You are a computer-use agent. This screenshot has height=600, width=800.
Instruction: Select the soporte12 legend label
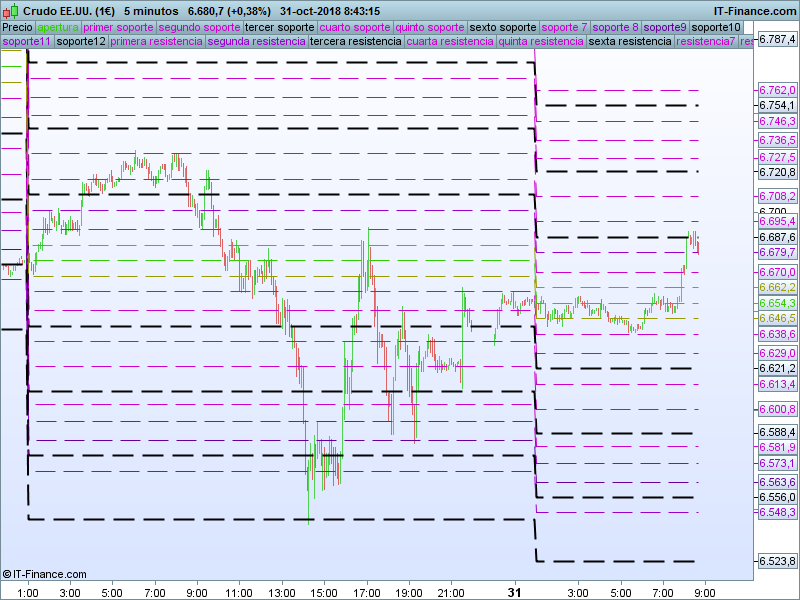(x=81, y=41)
